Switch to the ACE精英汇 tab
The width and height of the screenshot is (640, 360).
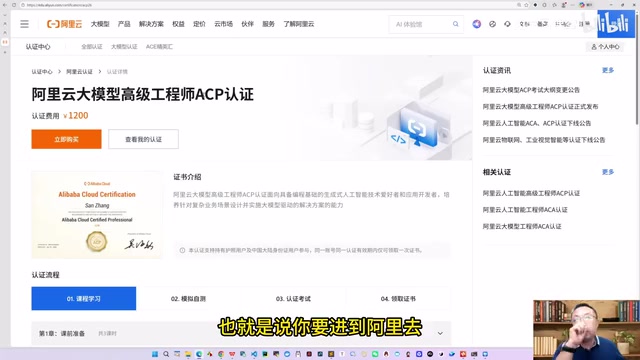pyautogui.click(x=159, y=47)
